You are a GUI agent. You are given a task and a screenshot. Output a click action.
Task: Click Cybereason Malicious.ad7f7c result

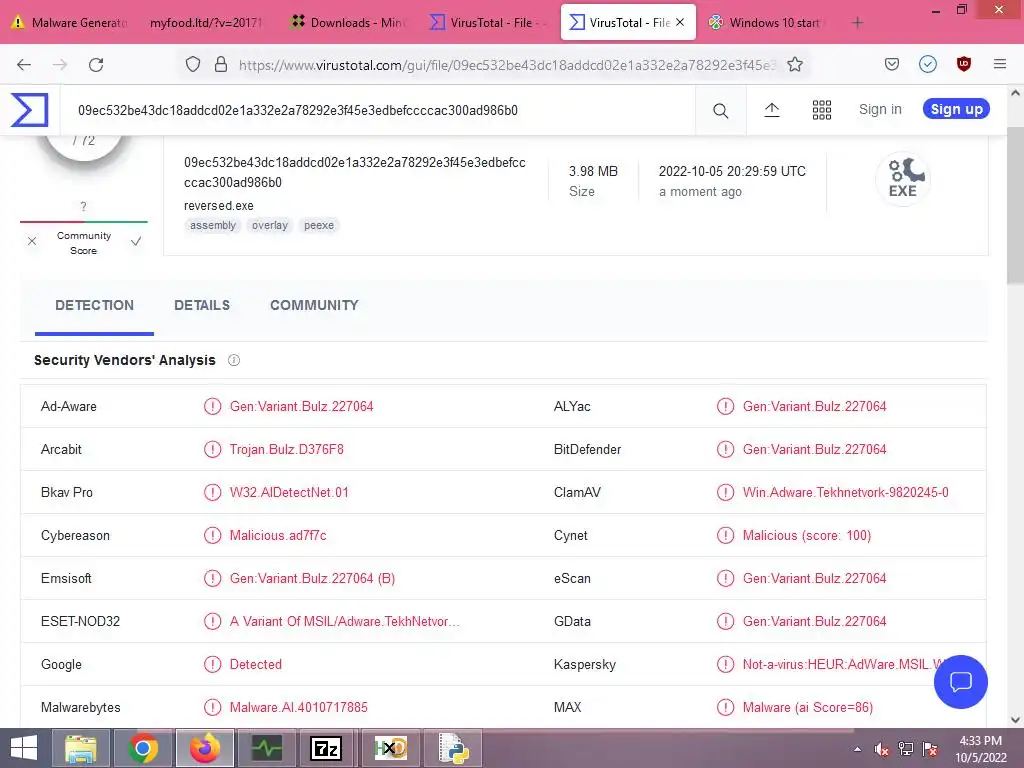pyautogui.click(x=278, y=536)
